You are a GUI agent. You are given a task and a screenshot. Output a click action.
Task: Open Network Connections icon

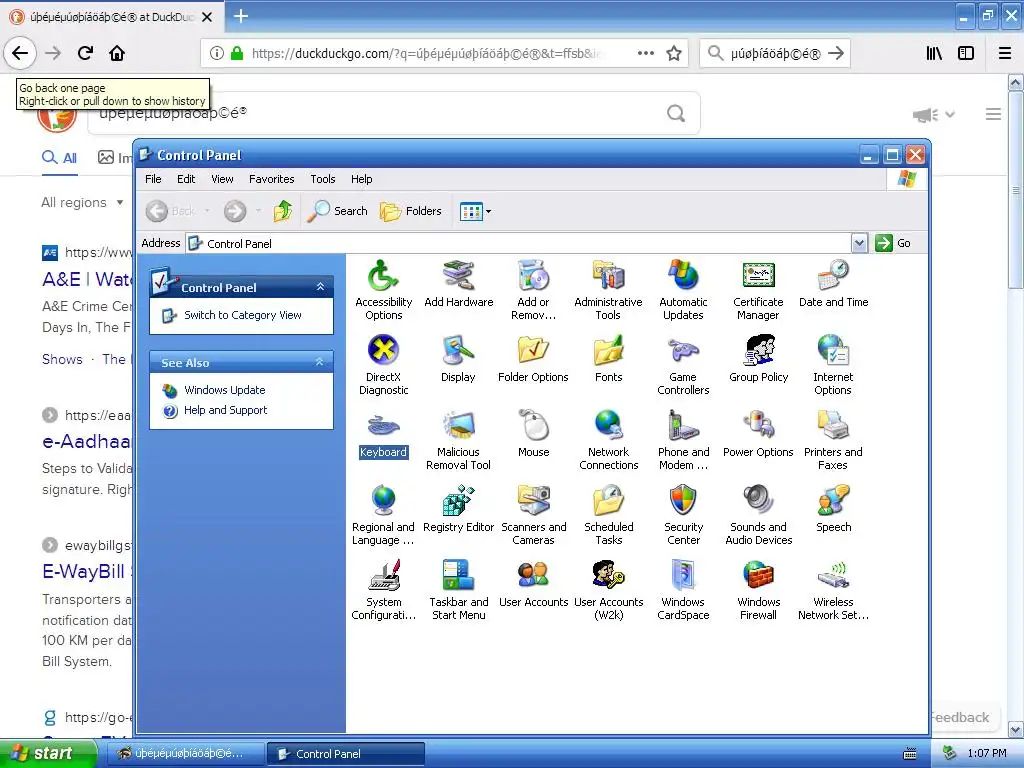pos(608,440)
